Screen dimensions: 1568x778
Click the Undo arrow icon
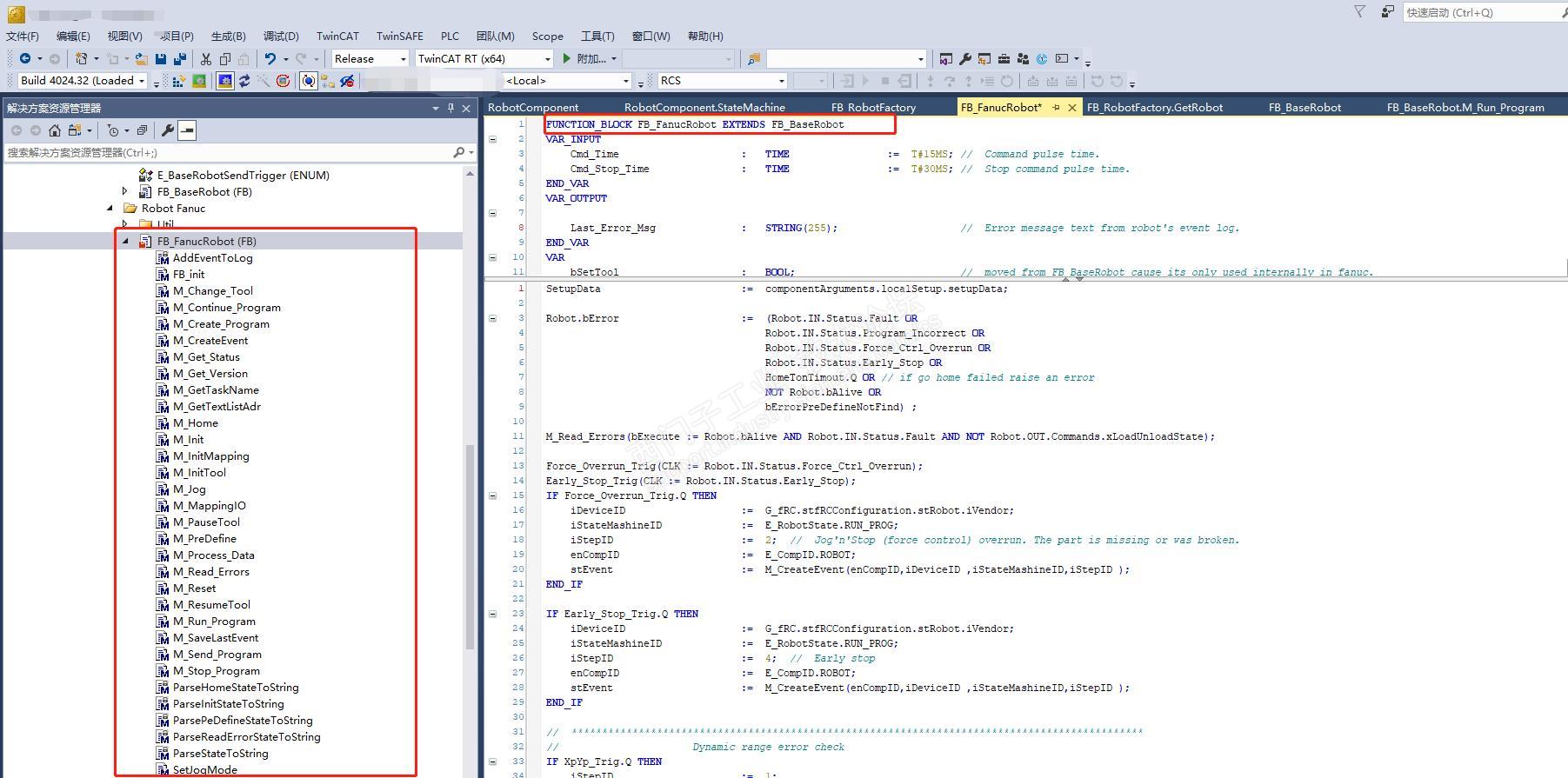pyautogui.click(x=270, y=59)
